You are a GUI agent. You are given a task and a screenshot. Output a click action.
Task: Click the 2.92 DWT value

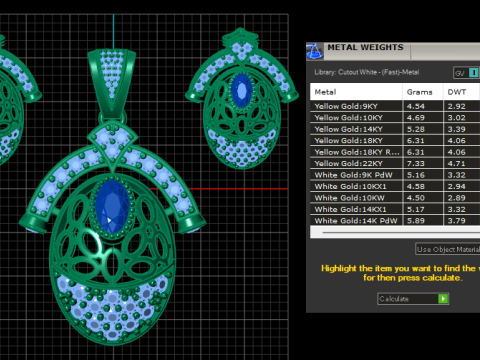(x=456, y=106)
